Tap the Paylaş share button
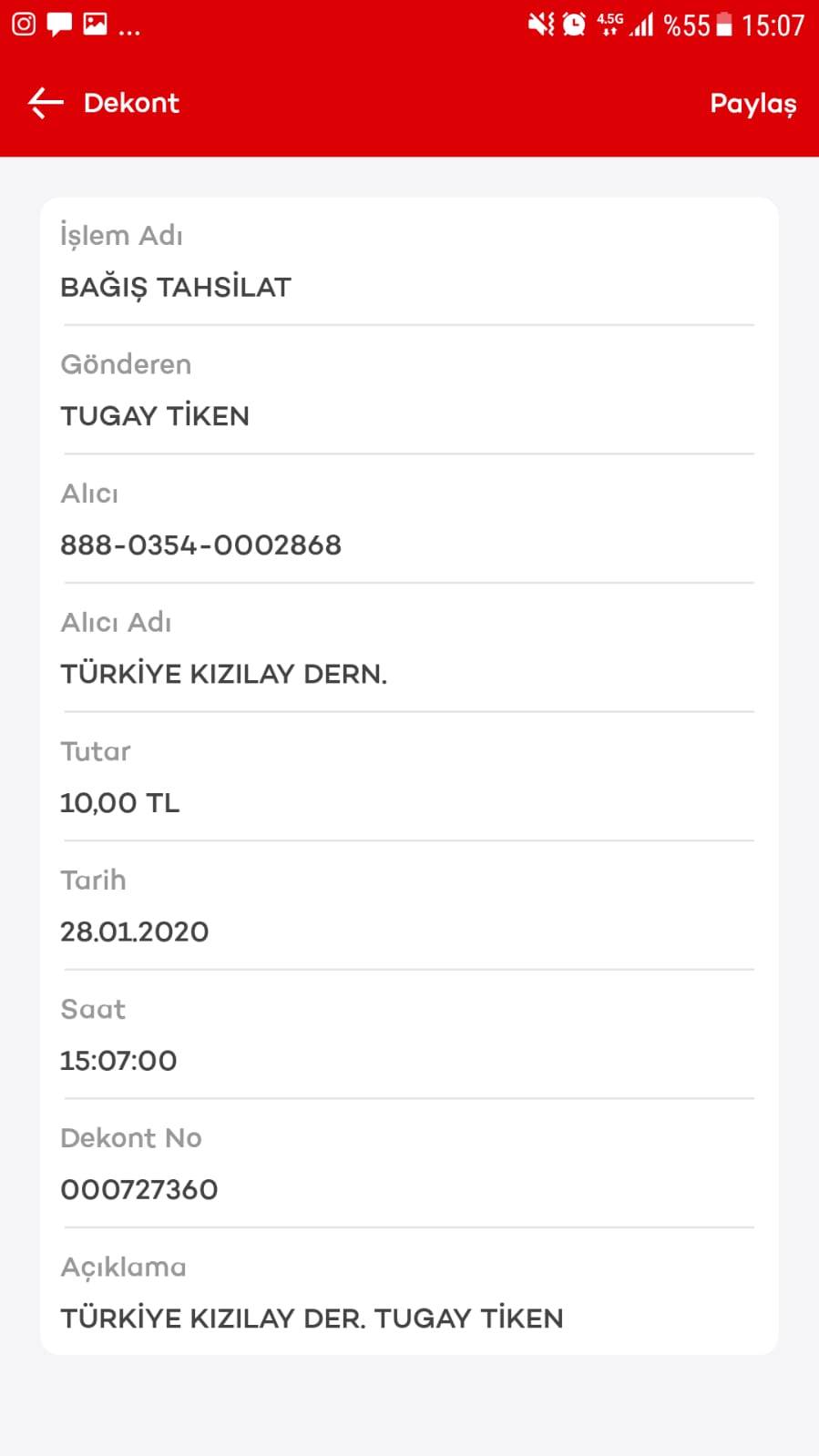Viewport: 819px width, 1456px height. pos(752,104)
